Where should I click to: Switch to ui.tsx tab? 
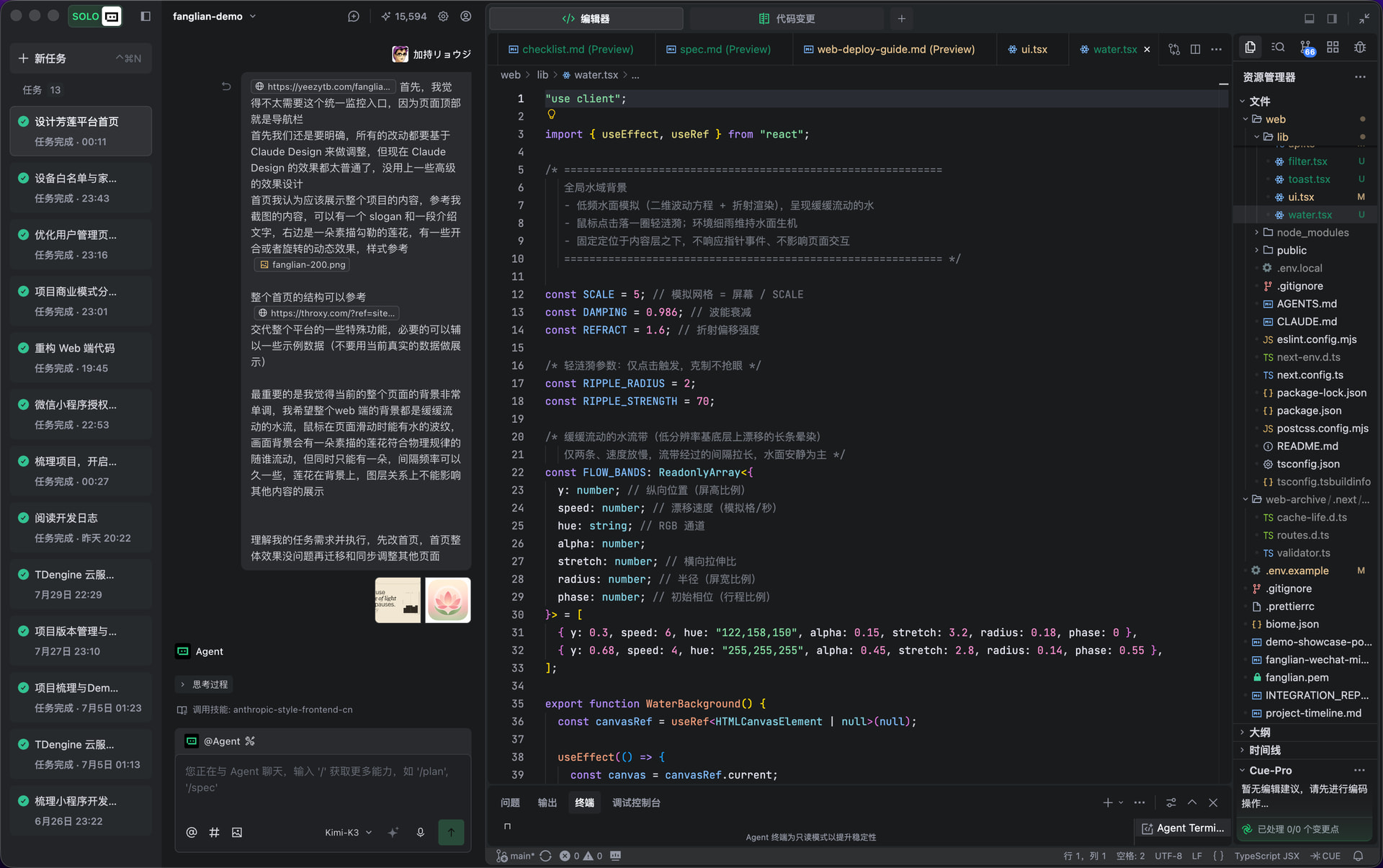point(1027,49)
